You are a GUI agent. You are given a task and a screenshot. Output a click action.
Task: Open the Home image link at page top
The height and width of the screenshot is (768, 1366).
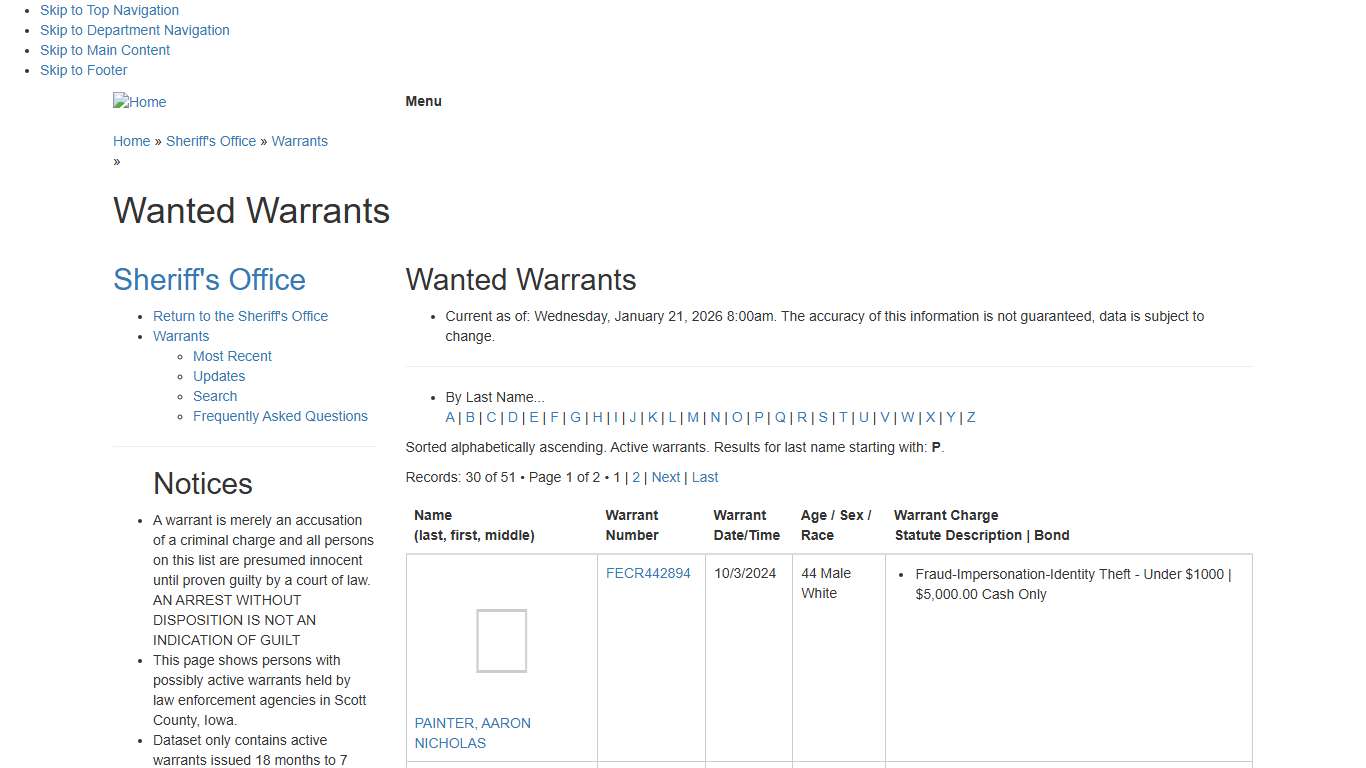click(139, 101)
